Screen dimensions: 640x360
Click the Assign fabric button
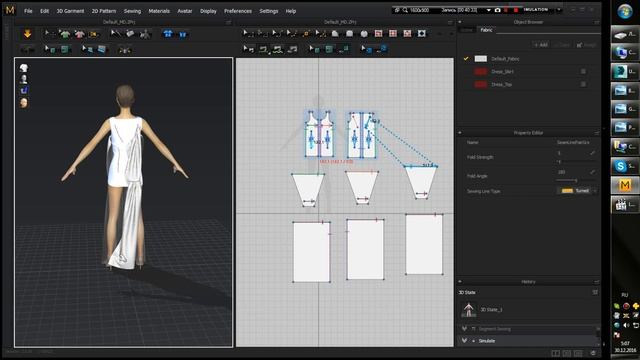pos(586,45)
